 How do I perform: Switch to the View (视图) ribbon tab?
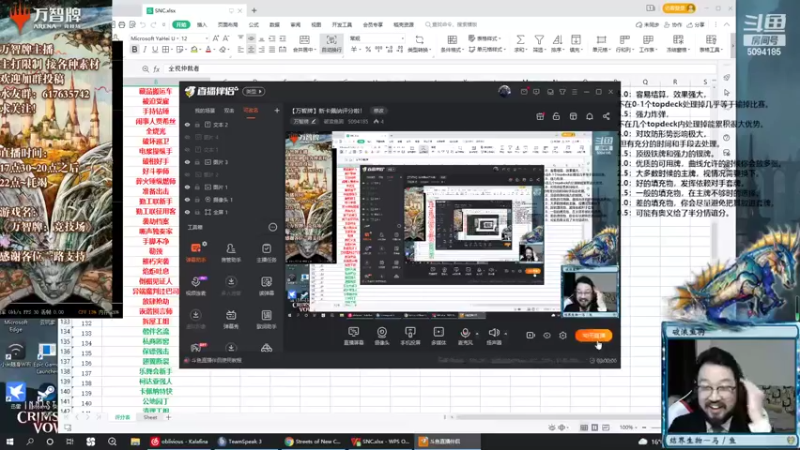click(316, 24)
